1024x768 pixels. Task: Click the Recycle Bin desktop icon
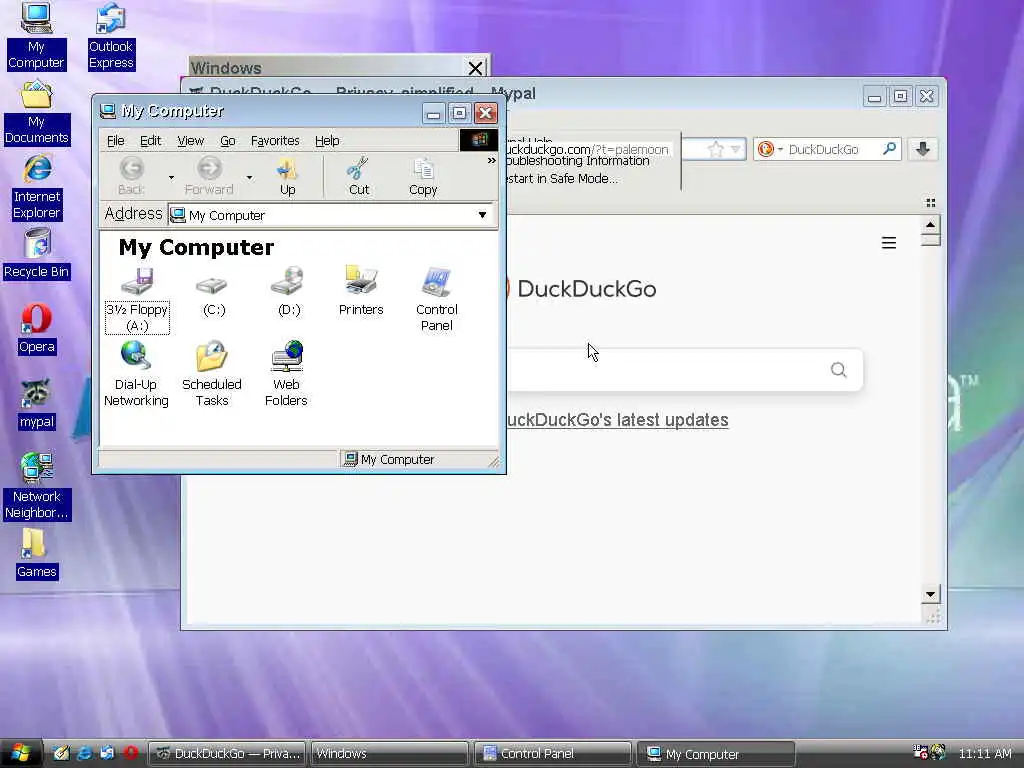(37, 255)
